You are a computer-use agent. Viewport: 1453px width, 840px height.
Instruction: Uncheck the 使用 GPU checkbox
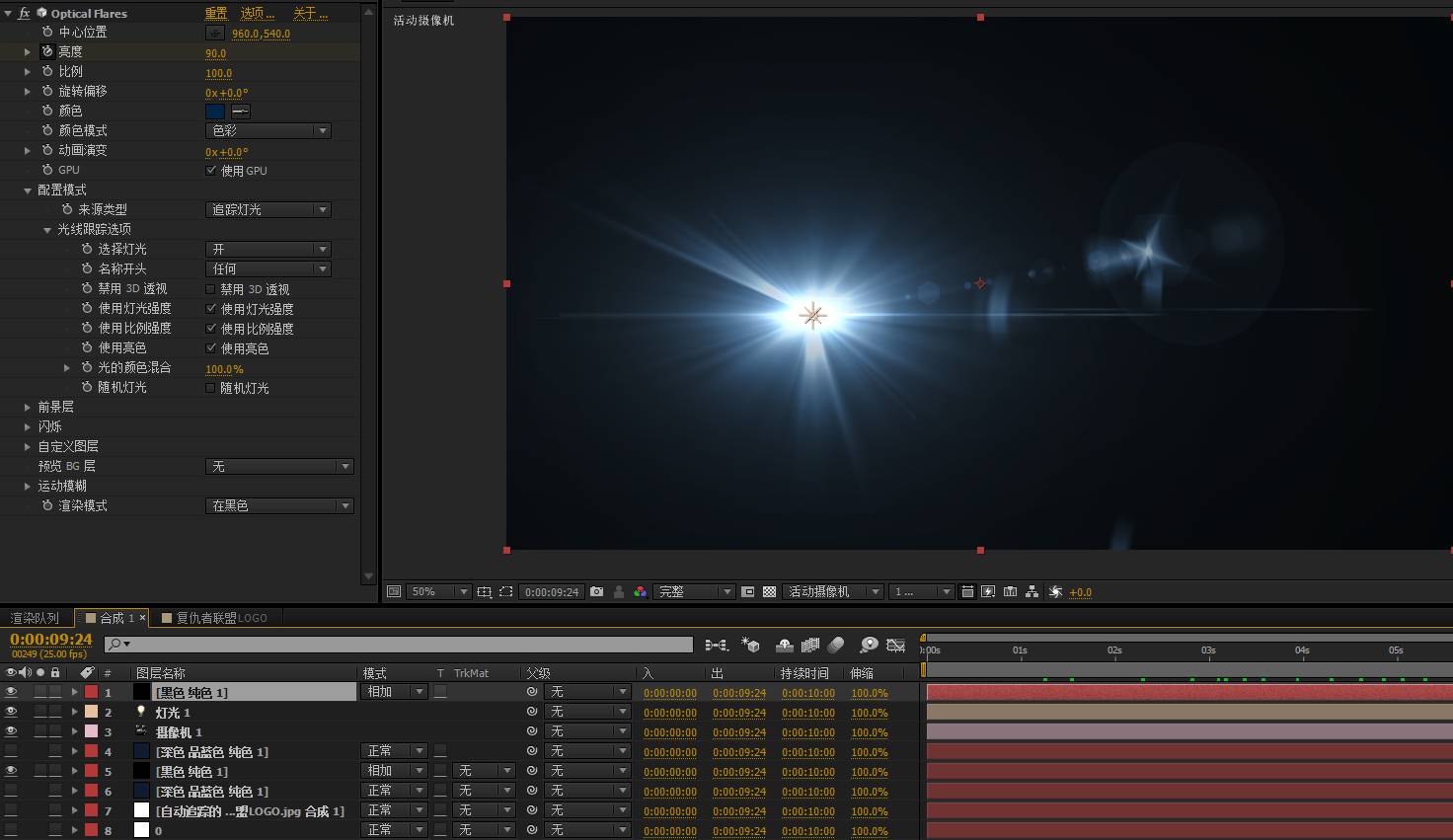coord(211,171)
